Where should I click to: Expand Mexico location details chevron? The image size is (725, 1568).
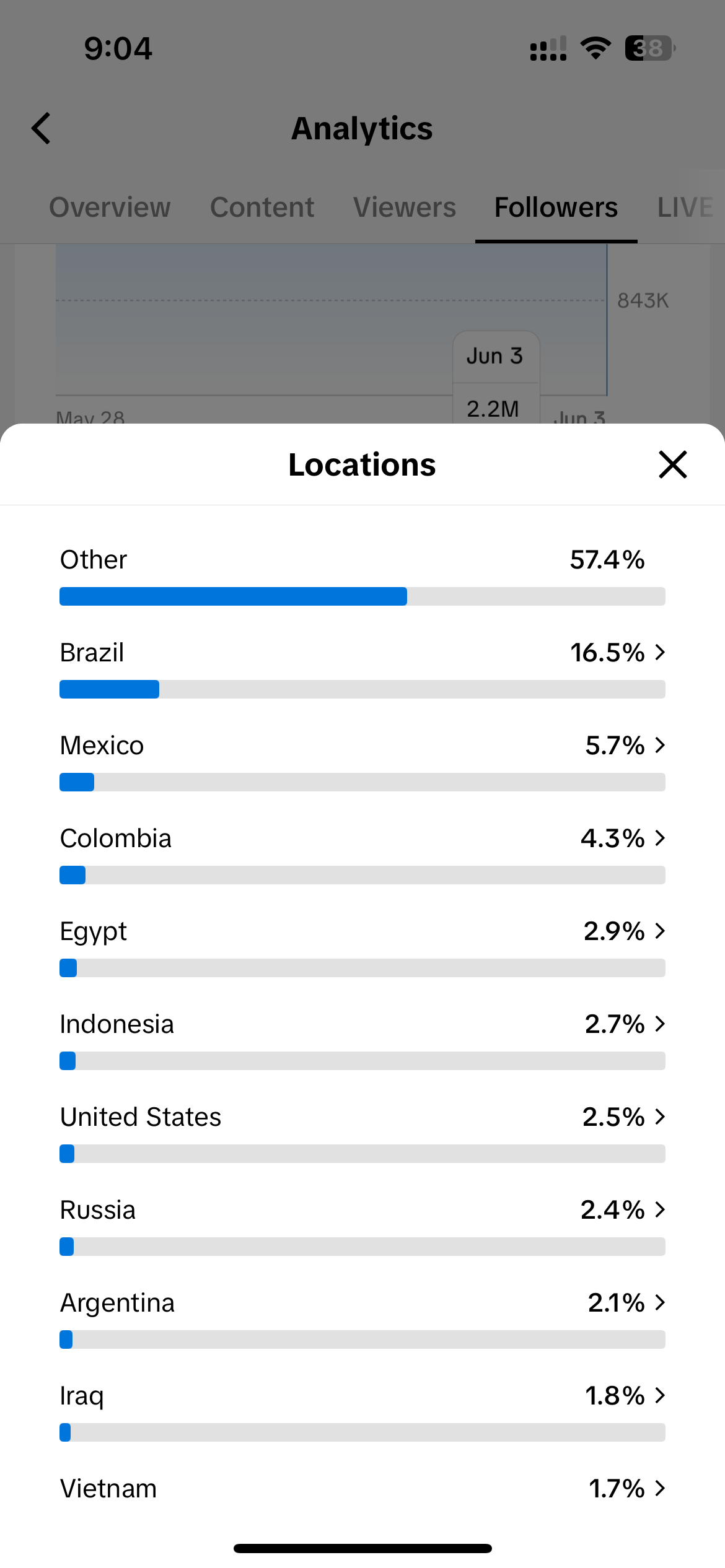tap(660, 745)
